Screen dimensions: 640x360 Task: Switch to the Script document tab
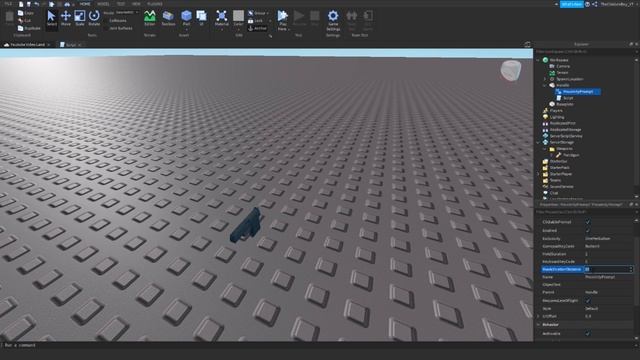tap(70, 44)
